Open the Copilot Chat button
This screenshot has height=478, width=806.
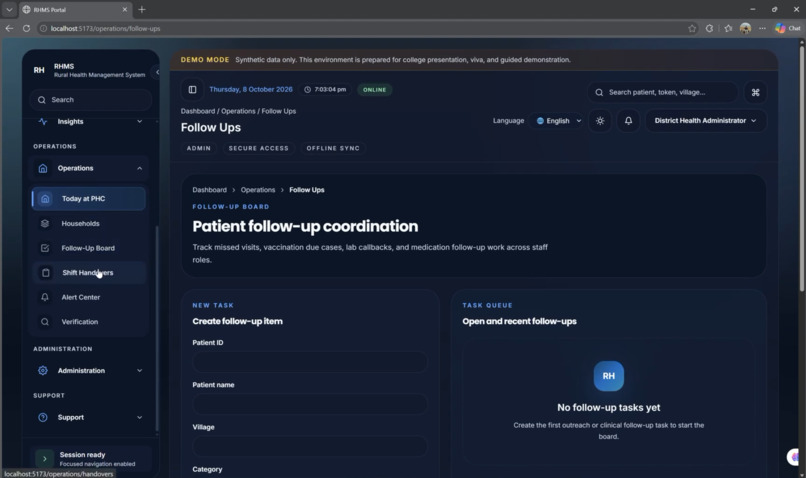[787, 28]
